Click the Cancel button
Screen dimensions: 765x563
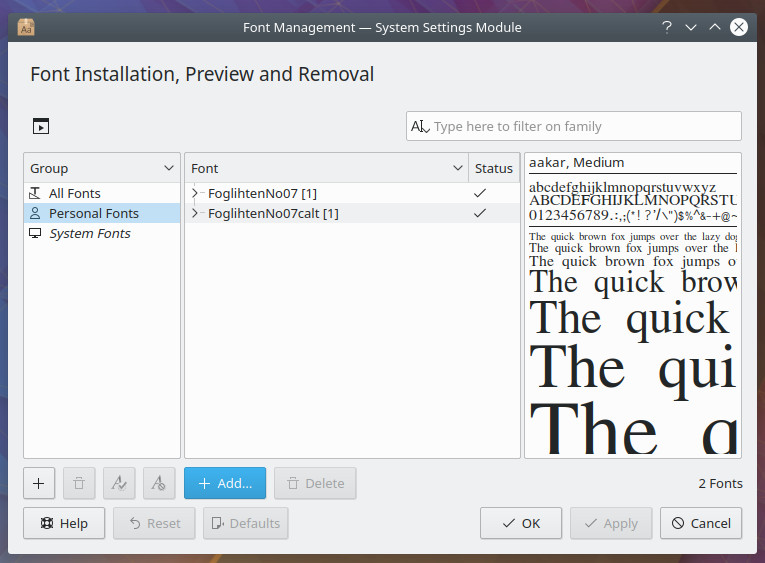(x=701, y=523)
